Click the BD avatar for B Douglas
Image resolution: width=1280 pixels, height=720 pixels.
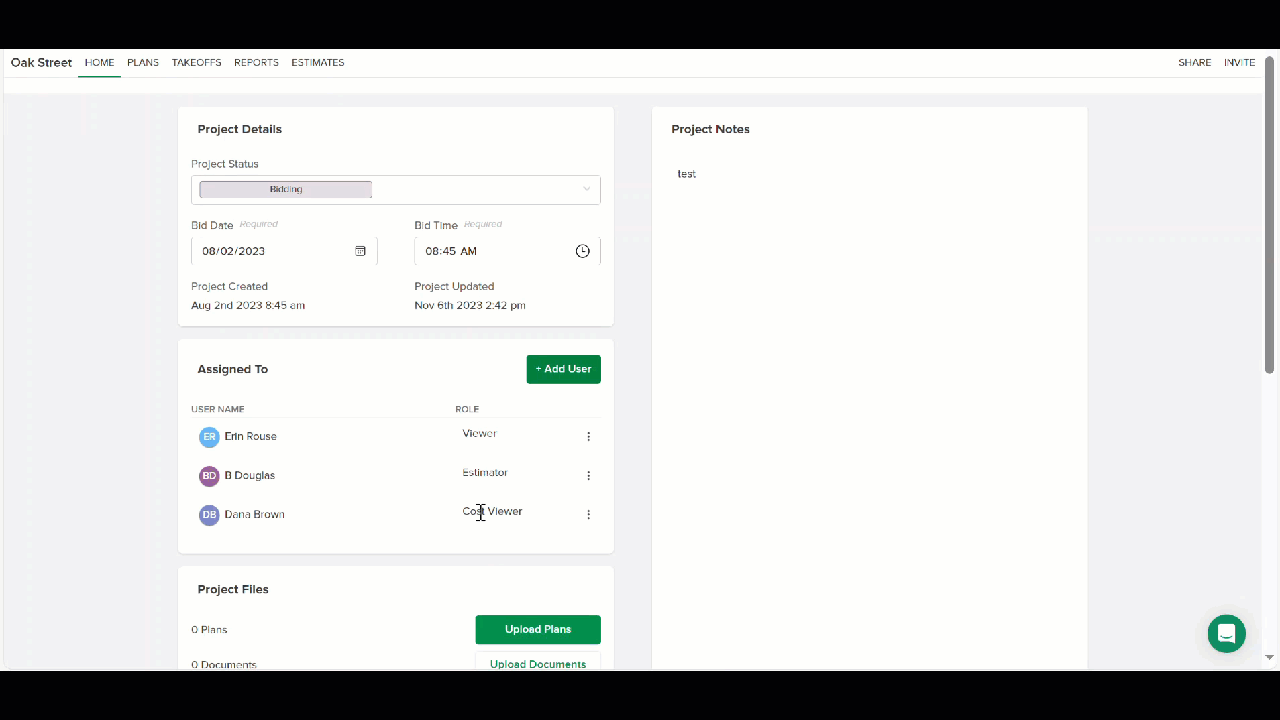pyautogui.click(x=209, y=475)
